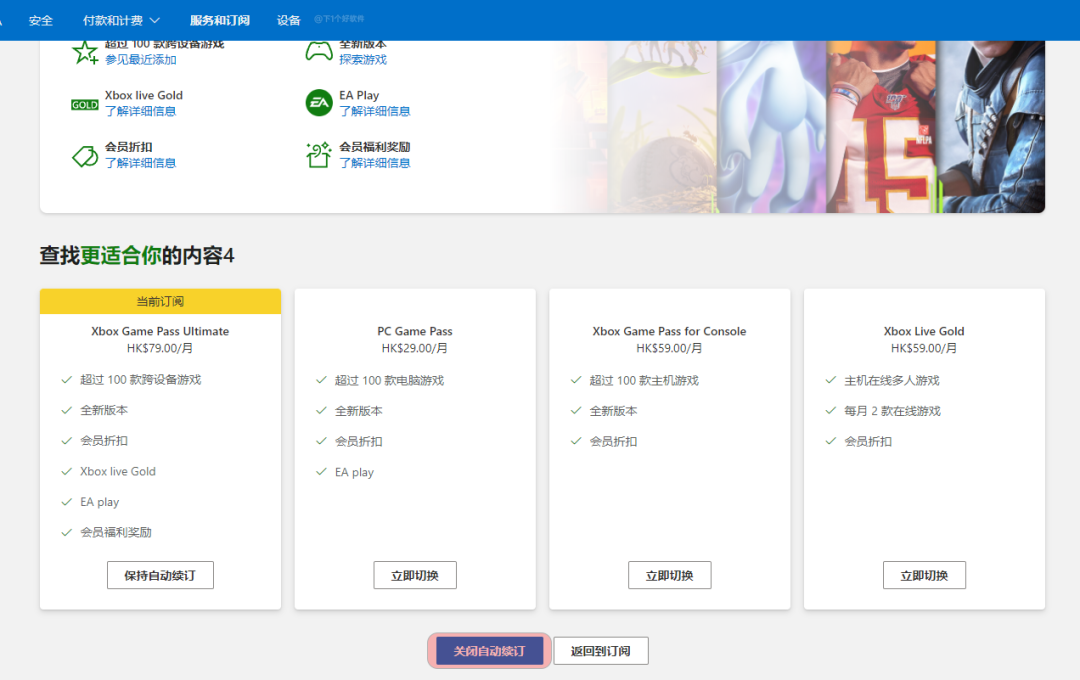The image size is (1080, 680).
Task: Click the football player game artwork
Action: [880, 127]
